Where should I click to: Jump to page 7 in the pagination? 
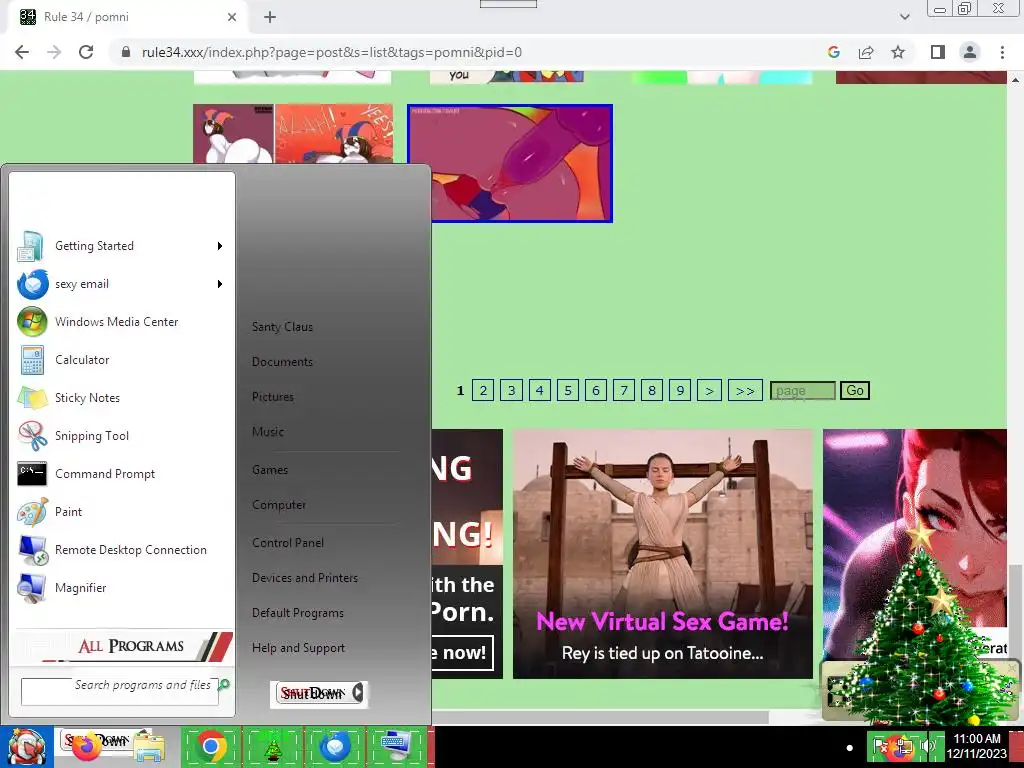coord(624,391)
